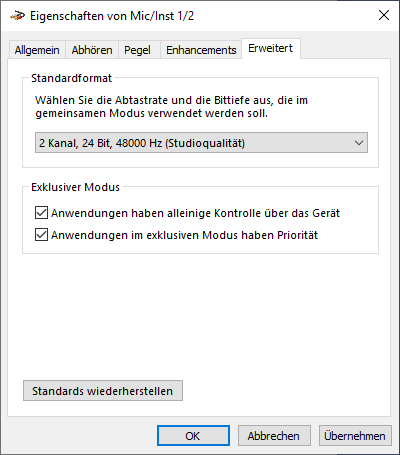
Task: Click the title bar text Eigenschaften von Mic/Inst 1/2
Action: [x=112, y=16]
